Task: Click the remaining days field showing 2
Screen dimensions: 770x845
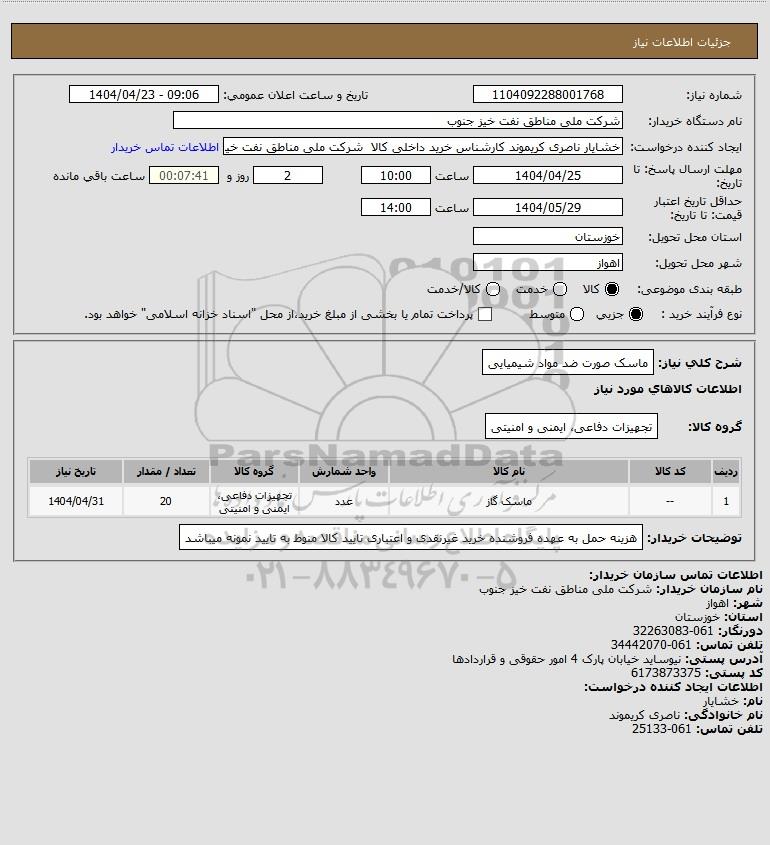Action: [x=288, y=176]
